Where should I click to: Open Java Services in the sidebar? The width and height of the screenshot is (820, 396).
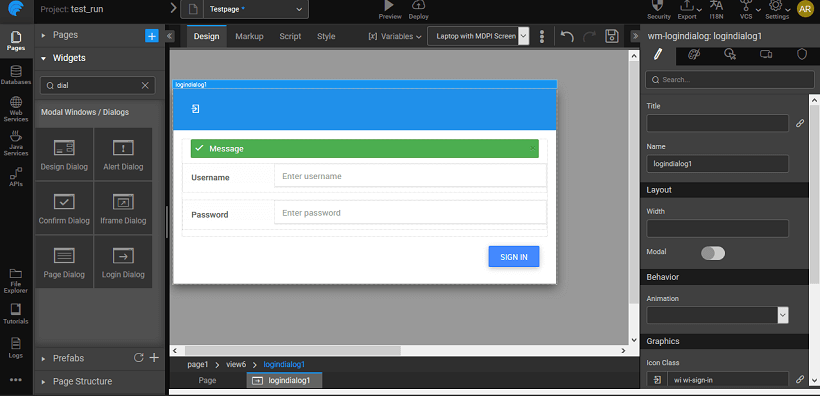click(16, 143)
